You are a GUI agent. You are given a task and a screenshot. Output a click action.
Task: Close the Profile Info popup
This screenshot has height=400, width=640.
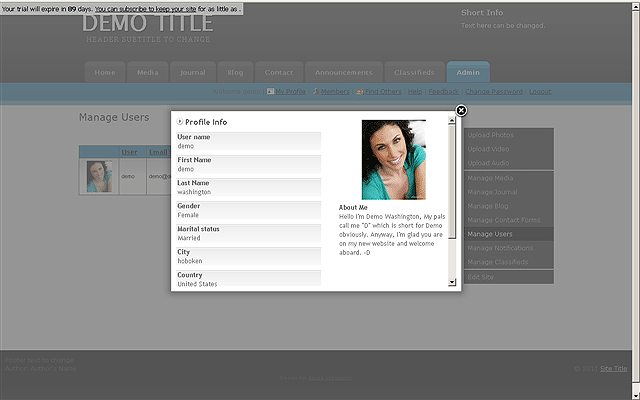tap(461, 110)
